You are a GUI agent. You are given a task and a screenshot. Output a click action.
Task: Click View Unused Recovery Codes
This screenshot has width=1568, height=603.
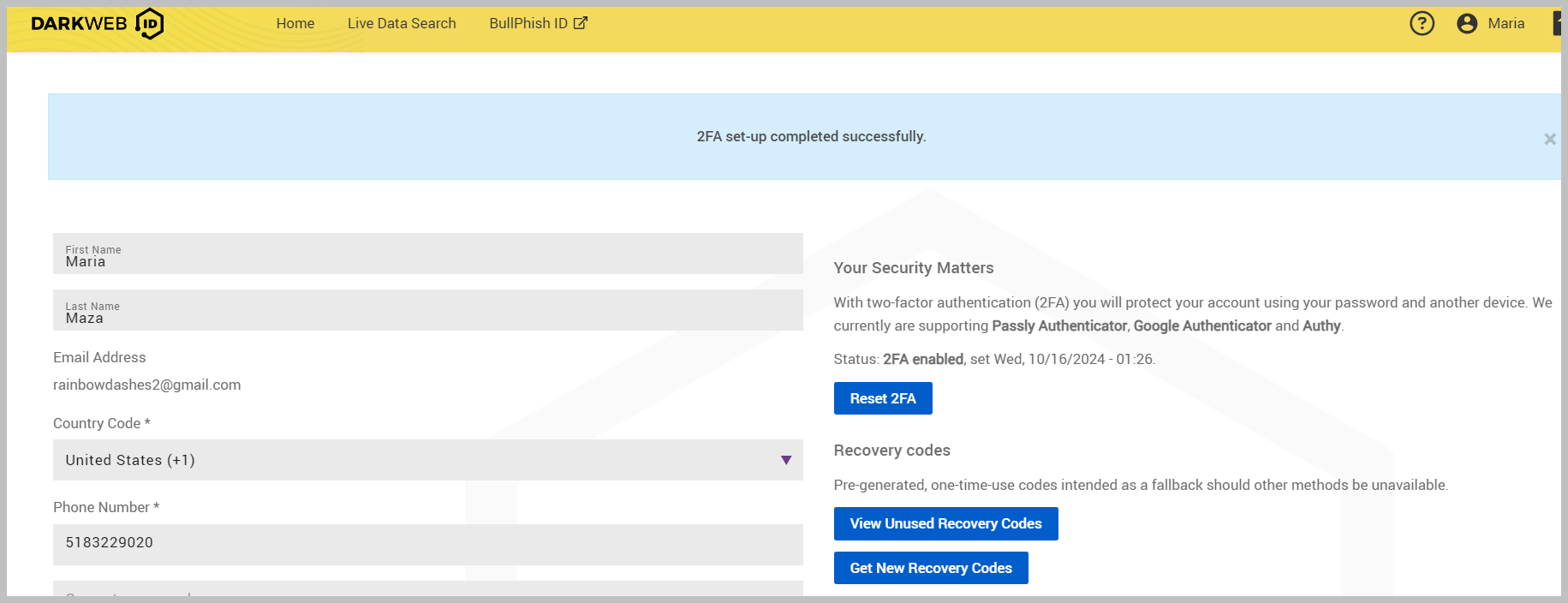click(x=945, y=523)
